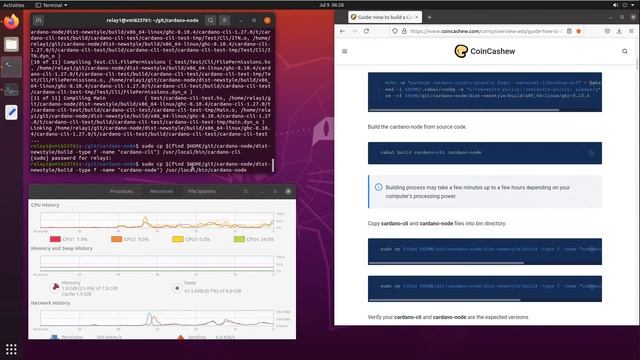Click the 'Memory and Swap History' heading
The height and width of the screenshot is (360, 640).
click(x=62, y=248)
